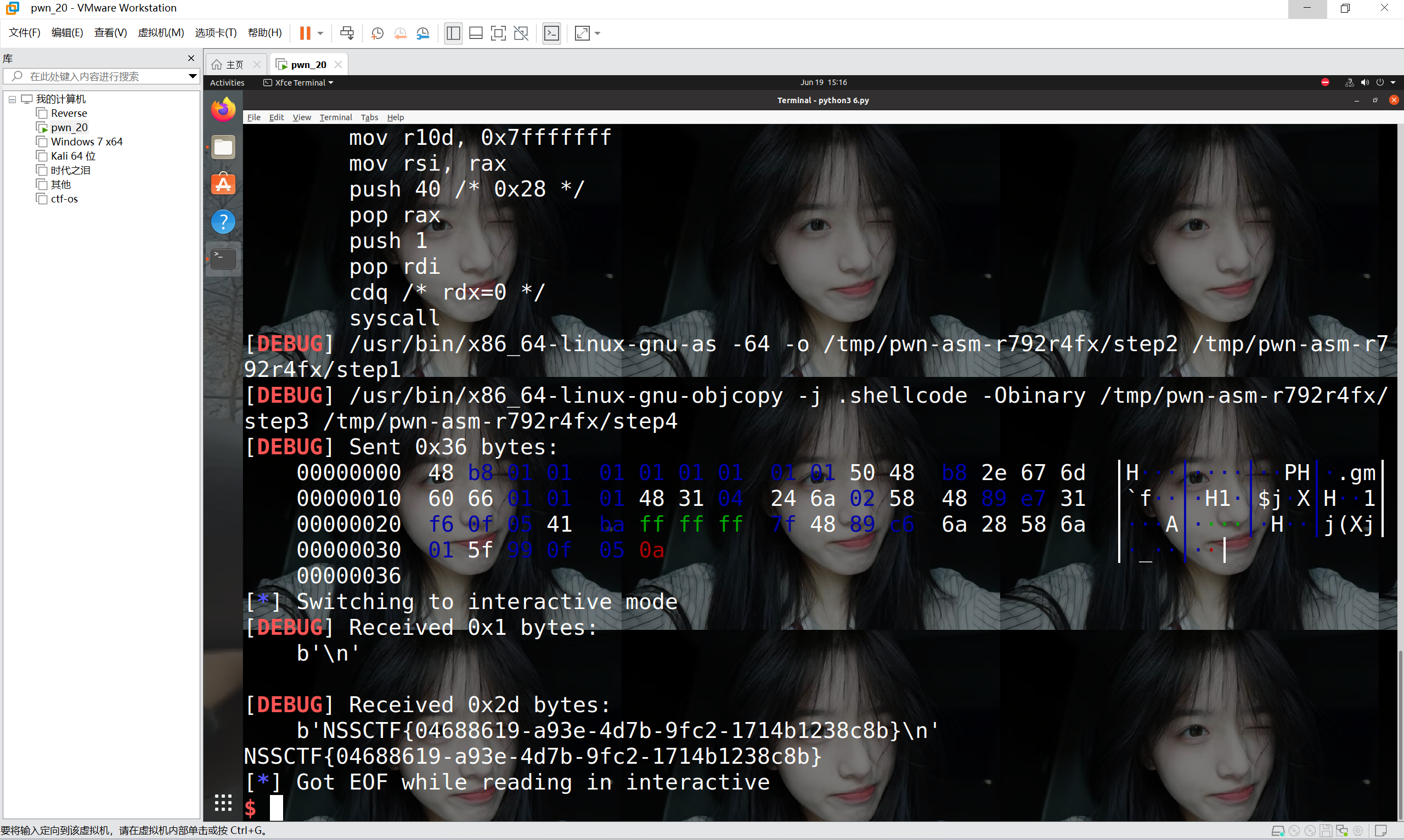The width and height of the screenshot is (1404, 840).
Task: Open the library search filter dropdown
Action: point(193,76)
